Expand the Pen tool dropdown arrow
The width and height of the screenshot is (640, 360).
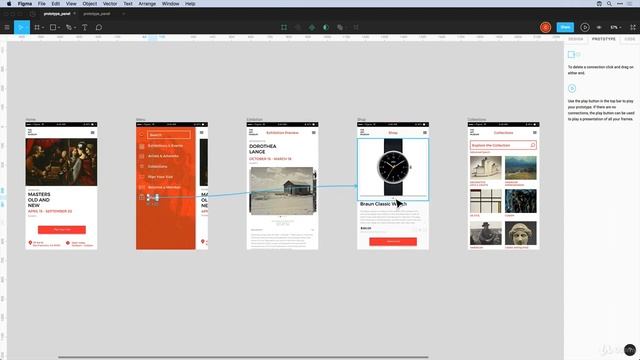(x=75, y=28)
